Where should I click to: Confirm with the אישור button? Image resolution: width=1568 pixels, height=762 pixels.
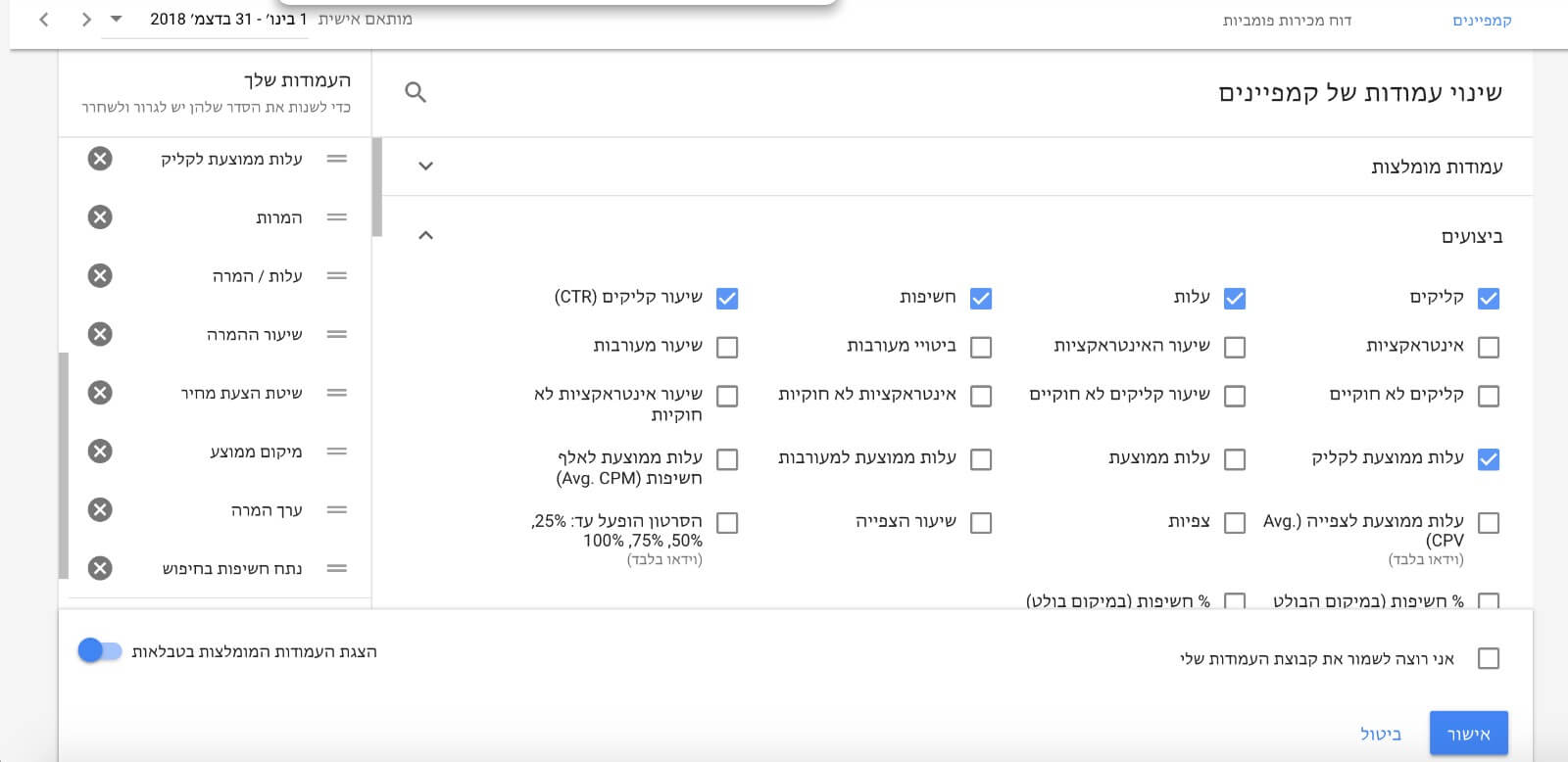pos(1469,734)
